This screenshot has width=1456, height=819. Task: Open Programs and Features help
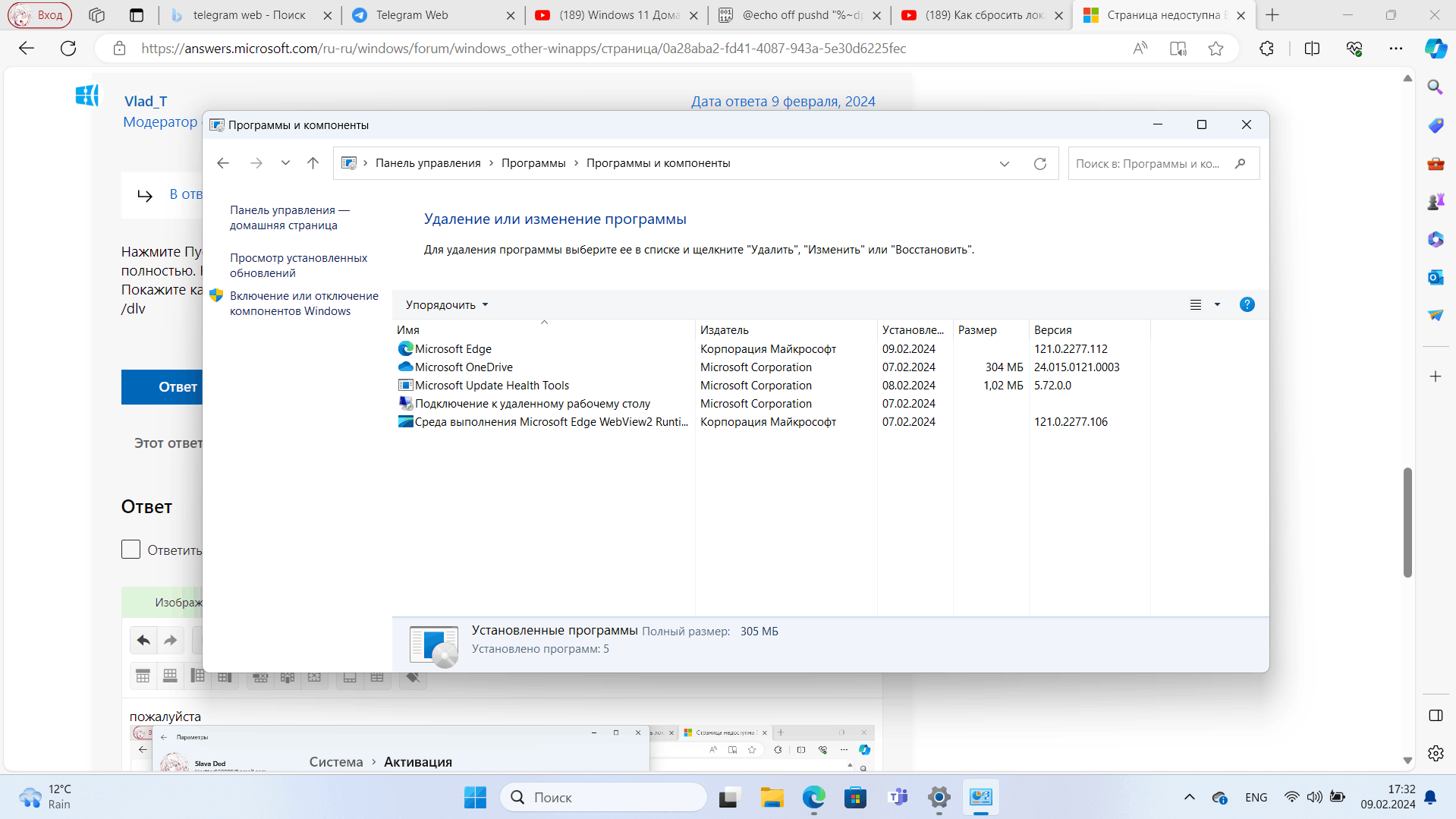pos(1247,304)
